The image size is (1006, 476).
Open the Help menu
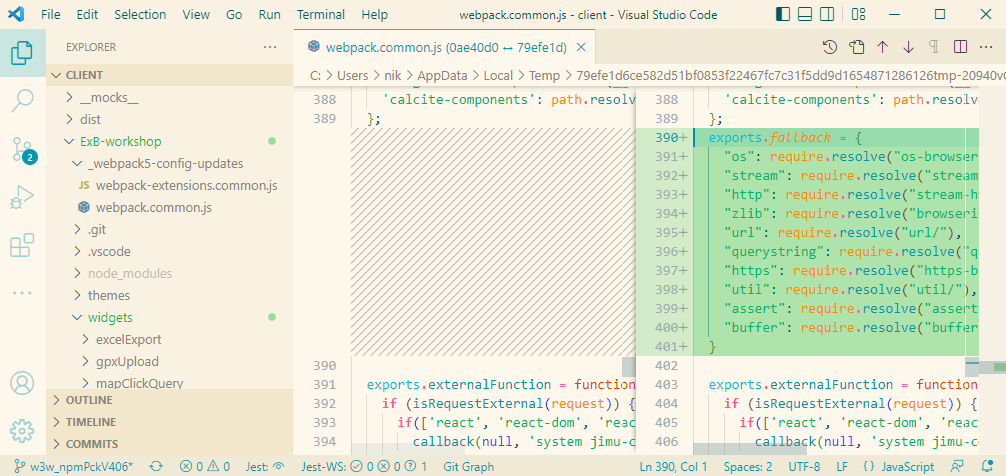[374, 14]
